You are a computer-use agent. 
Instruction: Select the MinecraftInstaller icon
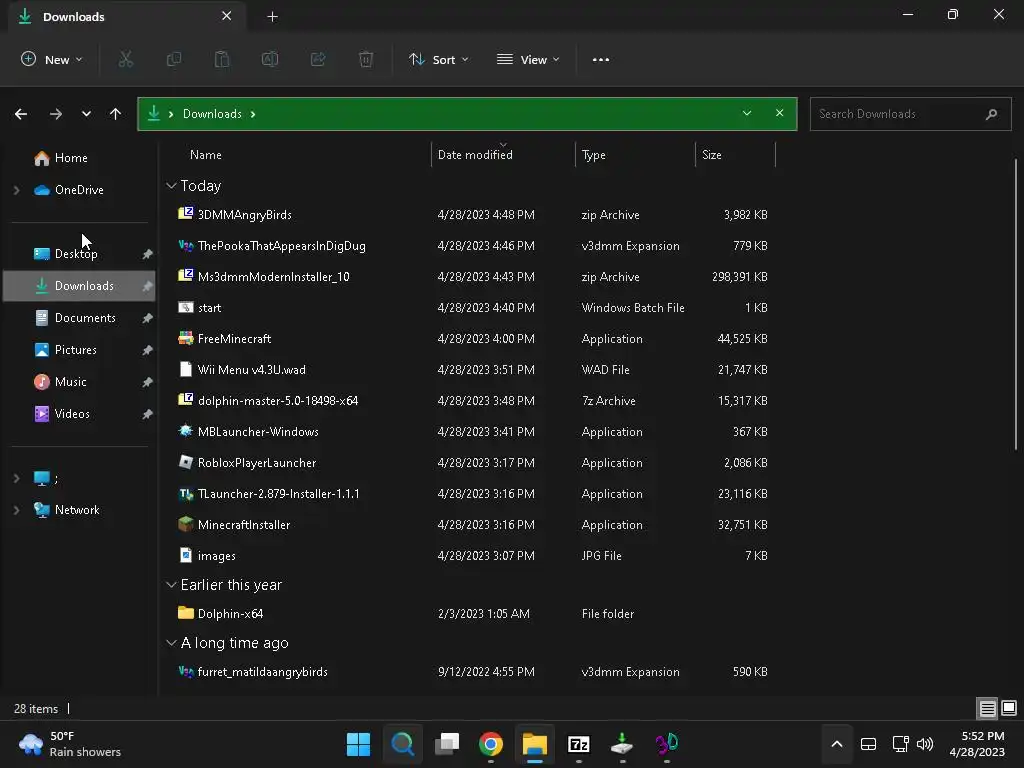pyautogui.click(x=185, y=524)
